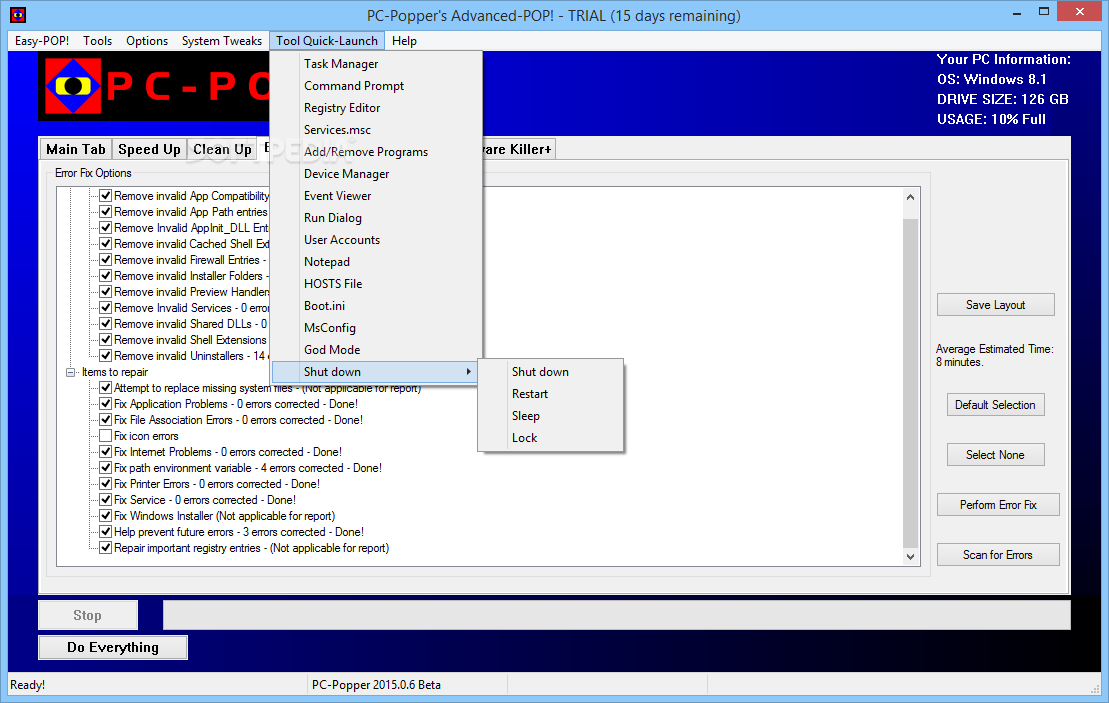Choose Sleep in the submenu
Viewport: 1109px width, 703px height.
[550, 415]
